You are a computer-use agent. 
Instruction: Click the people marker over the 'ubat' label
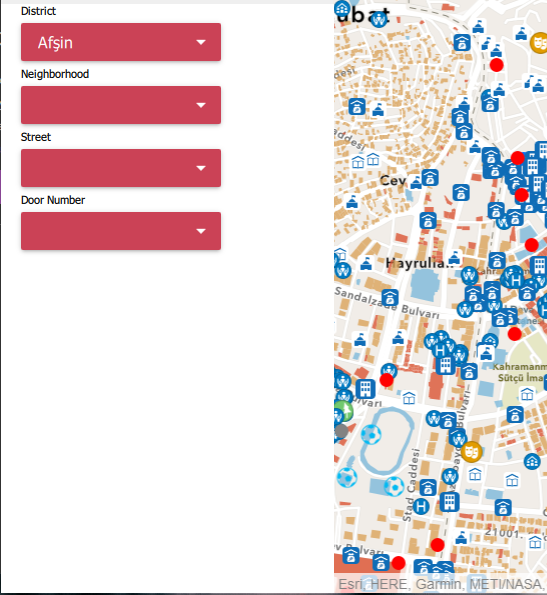[379, 19]
